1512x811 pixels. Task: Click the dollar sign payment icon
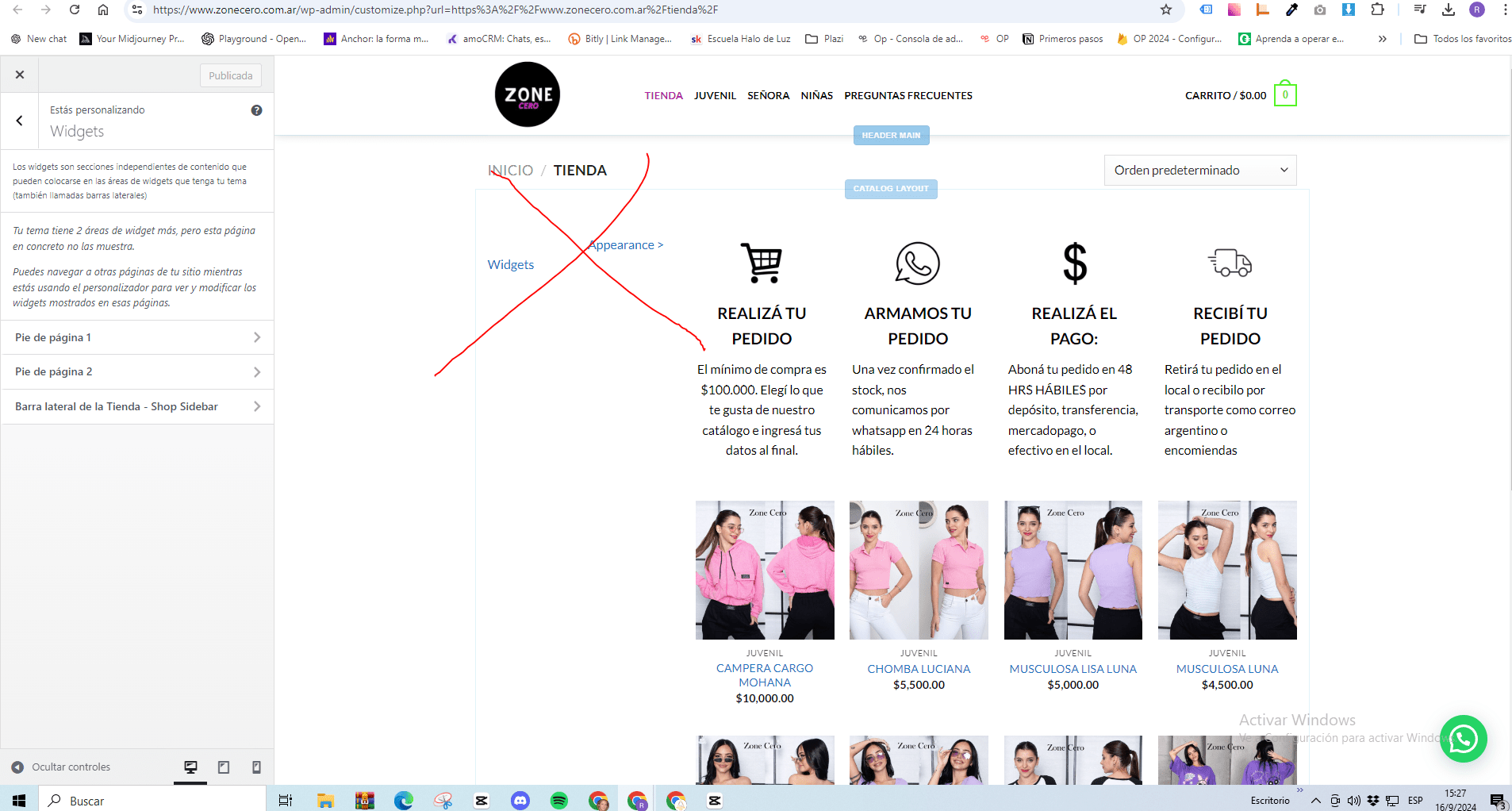tap(1074, 263)
